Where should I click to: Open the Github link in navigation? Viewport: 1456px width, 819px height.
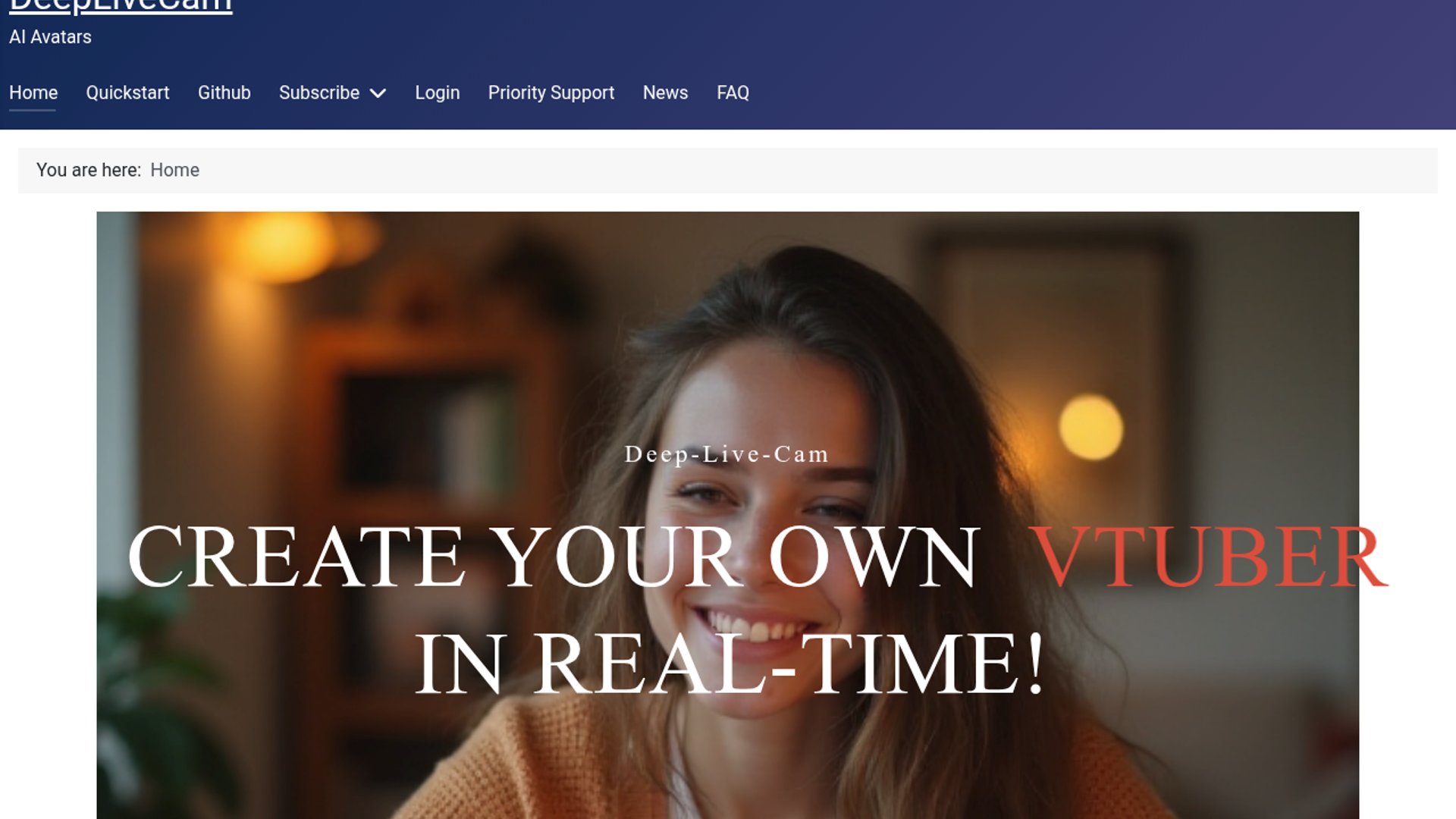[224, 93]
